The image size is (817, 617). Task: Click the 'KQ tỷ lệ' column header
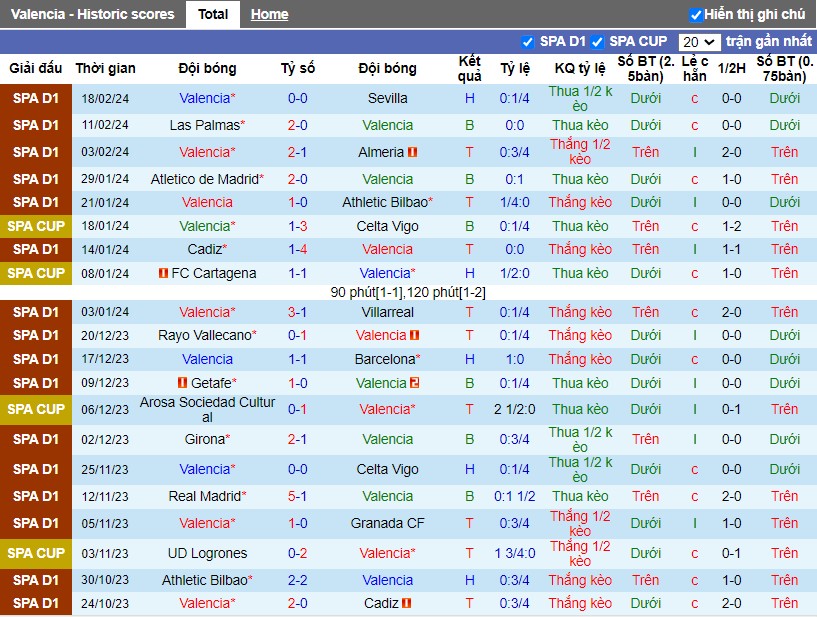580,68
